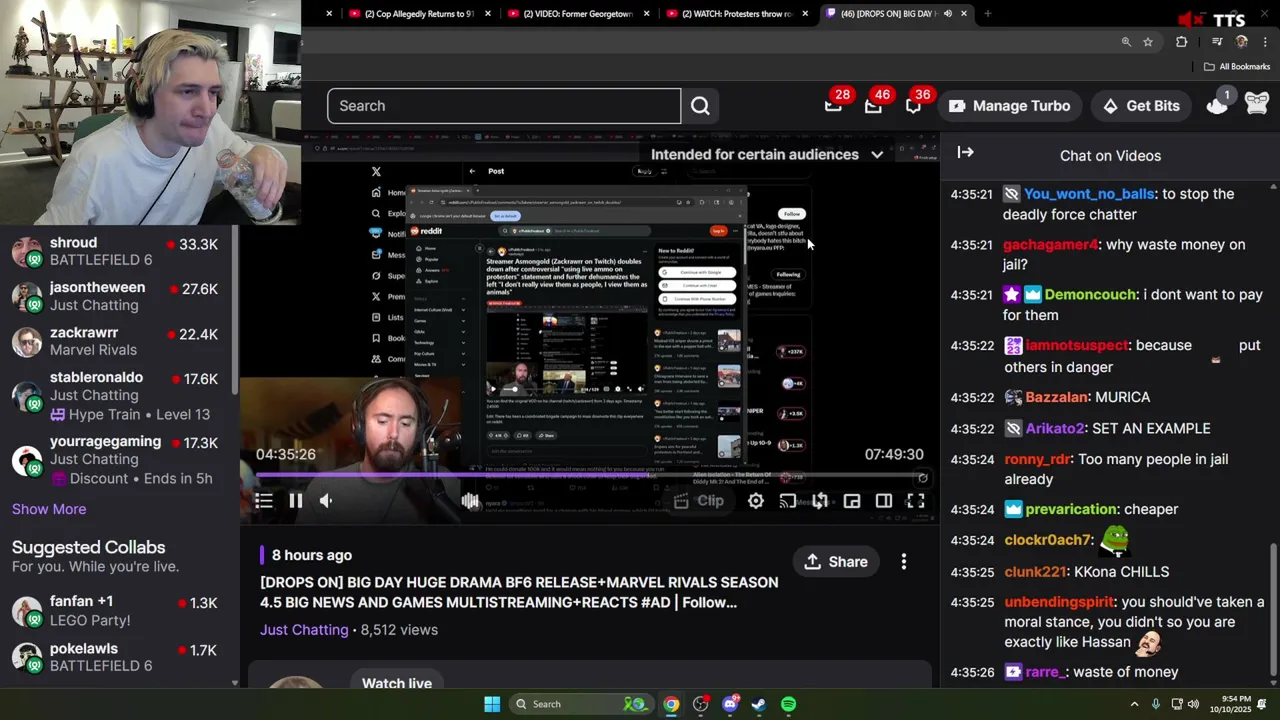Click chat username Demoncouch

tap(1090, 295)
